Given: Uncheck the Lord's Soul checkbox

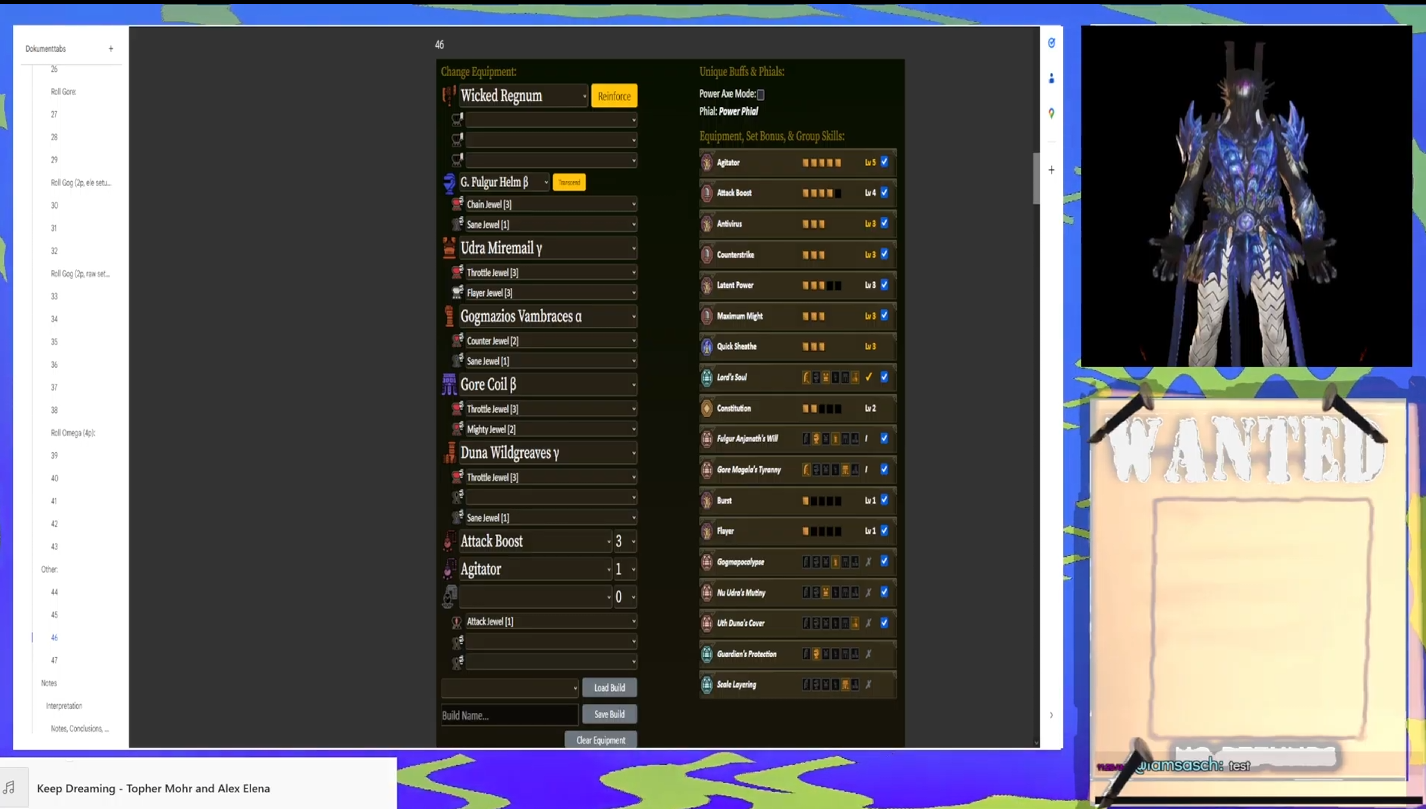Looking at the screenshot, I should (x=884, y=377).
